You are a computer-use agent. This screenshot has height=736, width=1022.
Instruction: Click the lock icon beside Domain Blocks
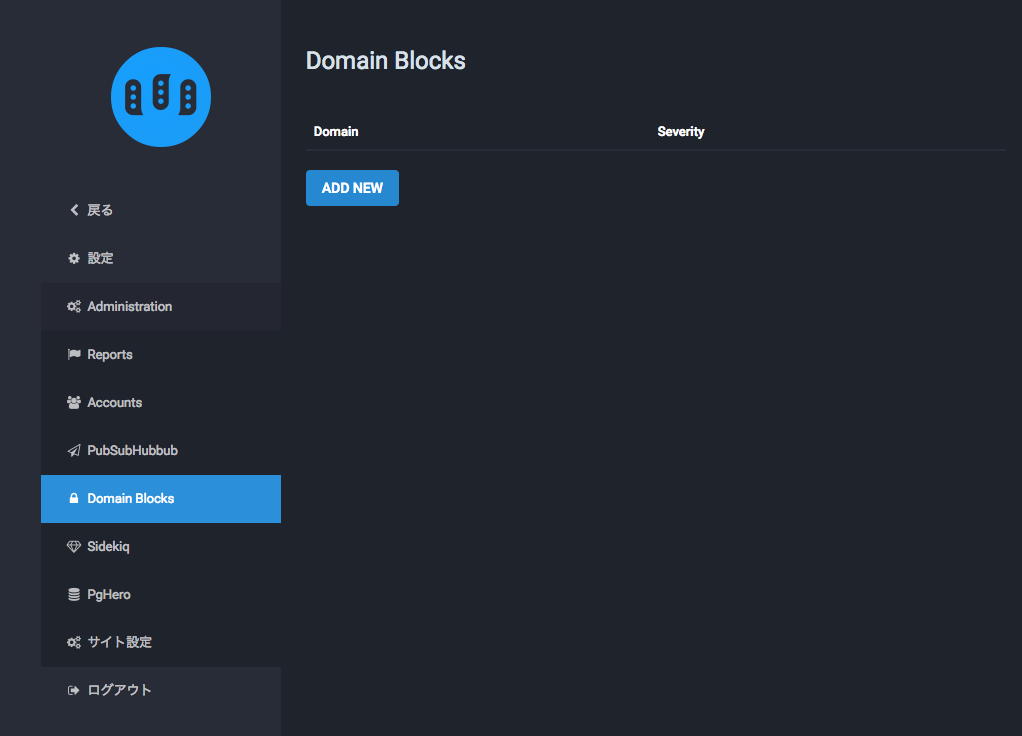[x=74, y=498]
